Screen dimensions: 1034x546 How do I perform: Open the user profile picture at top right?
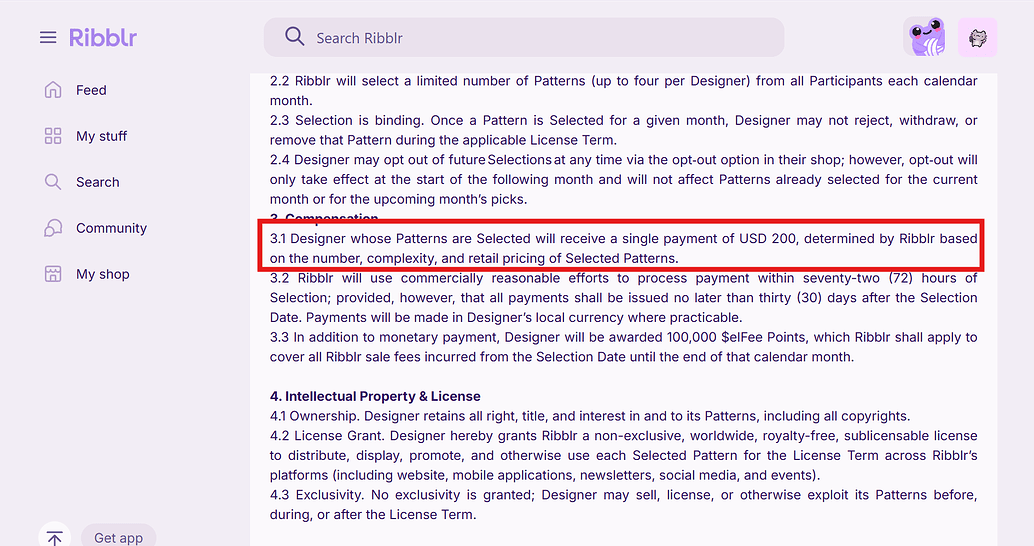(977, 38)
